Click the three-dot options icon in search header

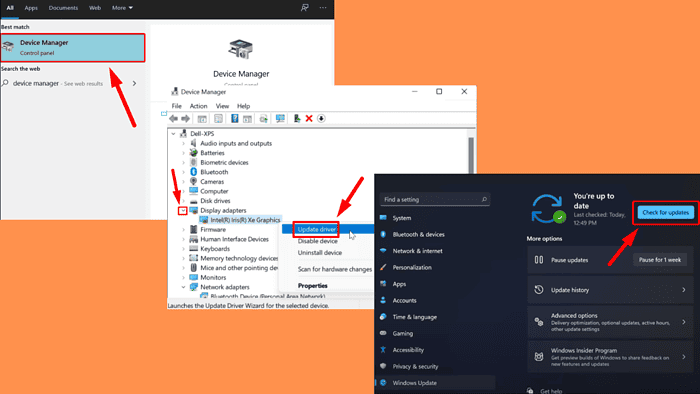(323, 8)
